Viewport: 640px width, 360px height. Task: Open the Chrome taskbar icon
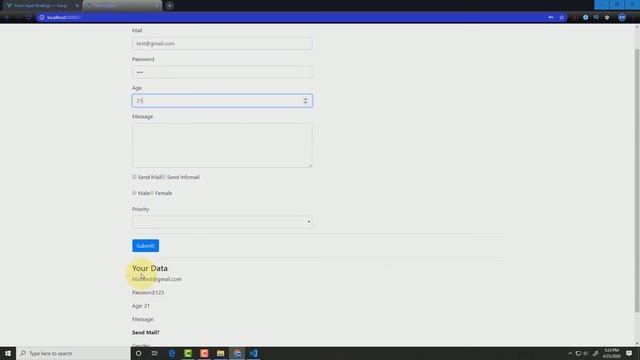(x=237, y=353)
